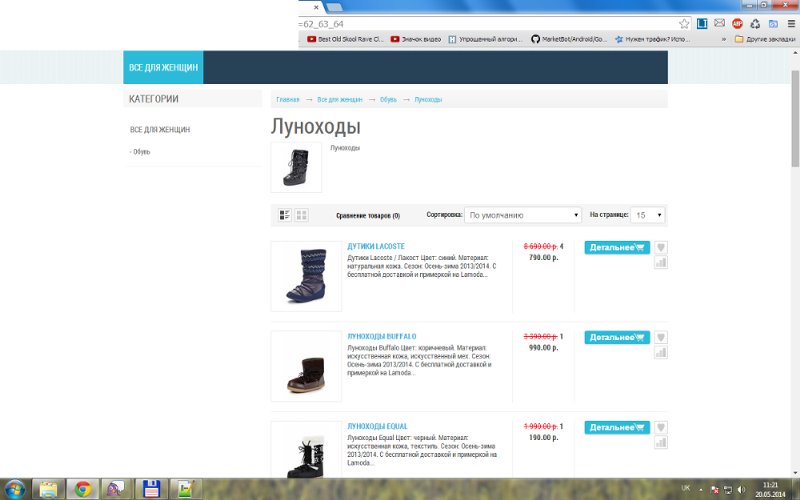Switch to grid view layout icon

302,215
